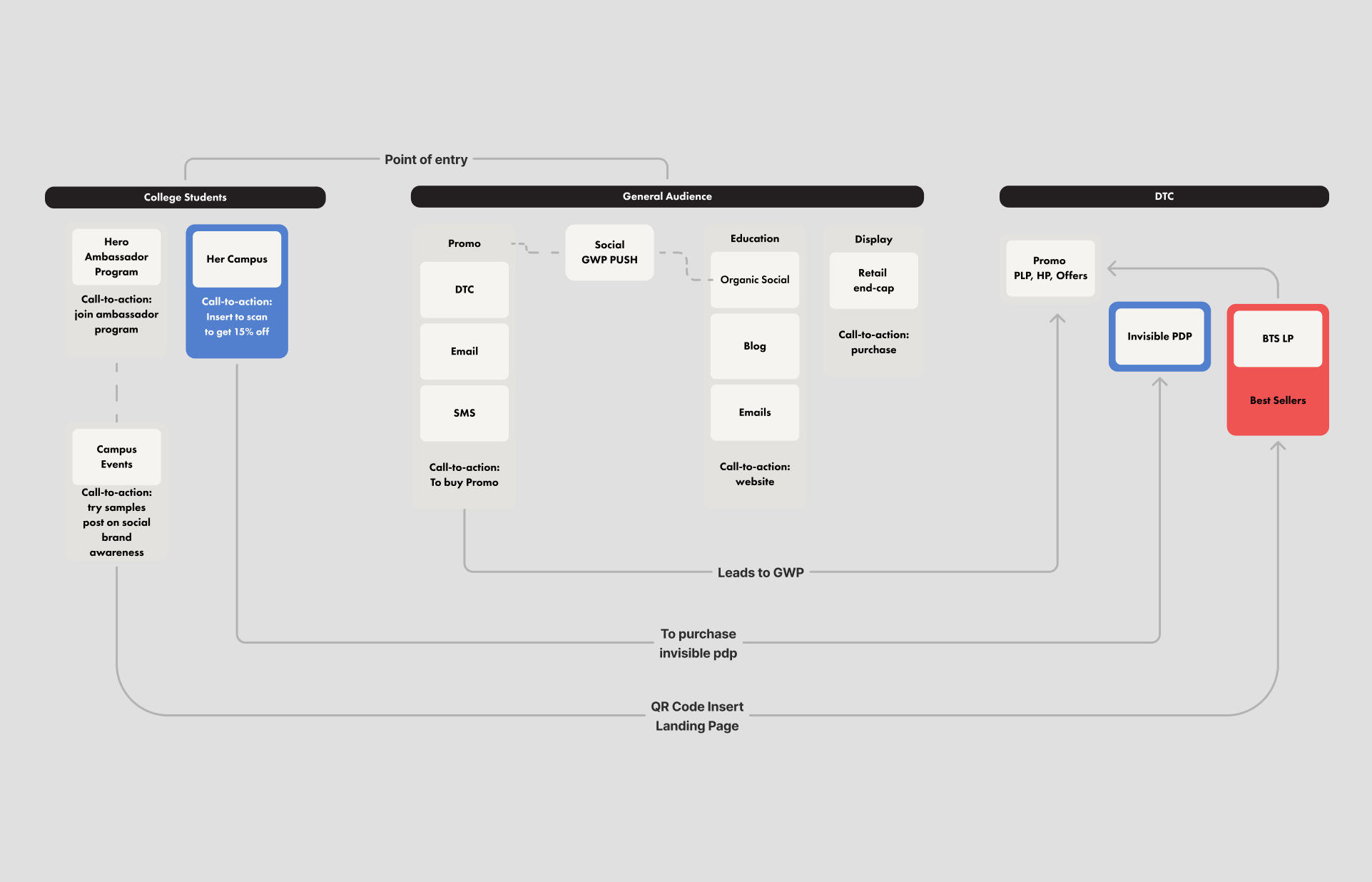Select the Campus Events card
Viewport: 1372px width, 882px height.
[116, 457]
